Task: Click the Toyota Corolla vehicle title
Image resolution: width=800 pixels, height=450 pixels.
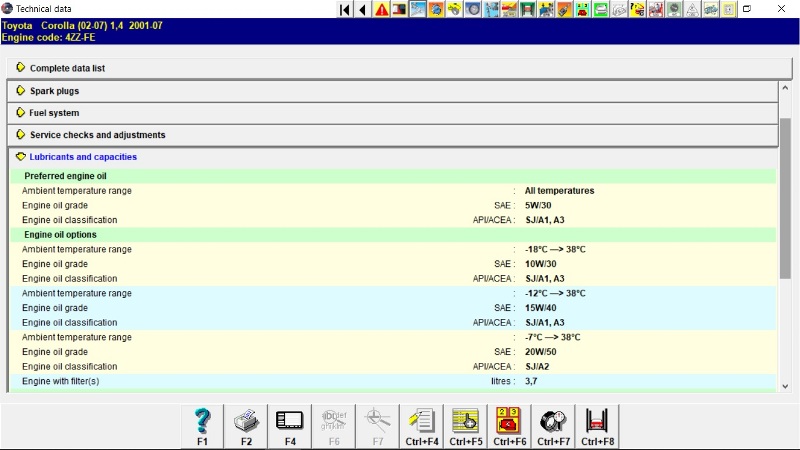Action: coord(82,26)
